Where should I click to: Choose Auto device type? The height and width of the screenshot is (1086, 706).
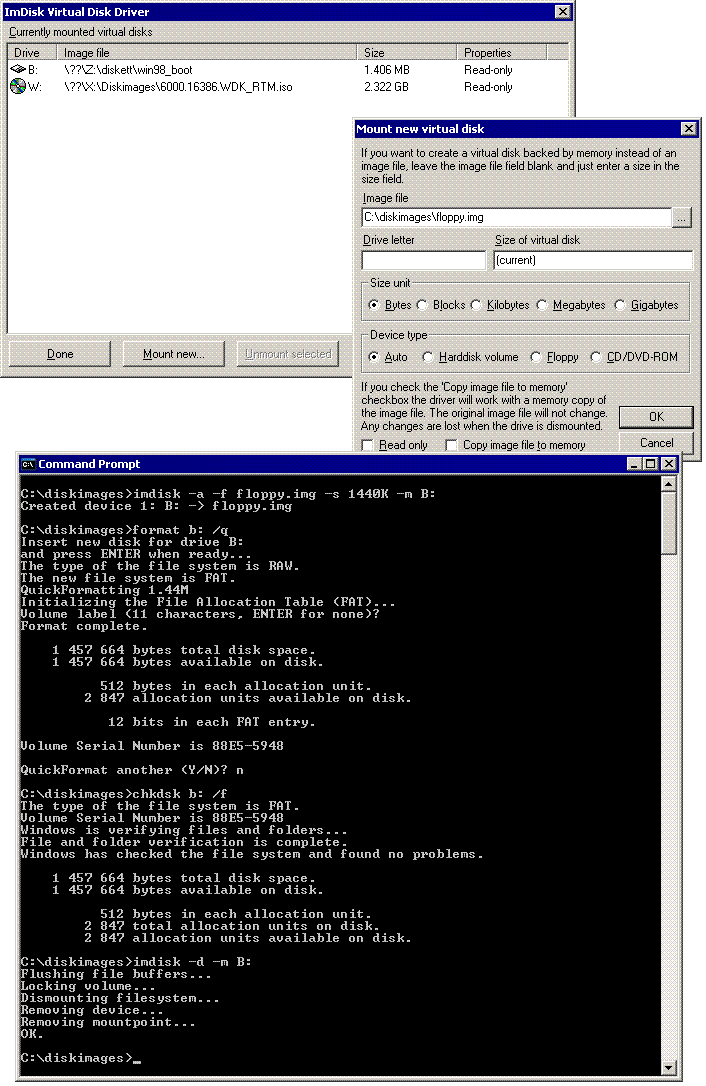pyautogui.click(x=374, y=357)
